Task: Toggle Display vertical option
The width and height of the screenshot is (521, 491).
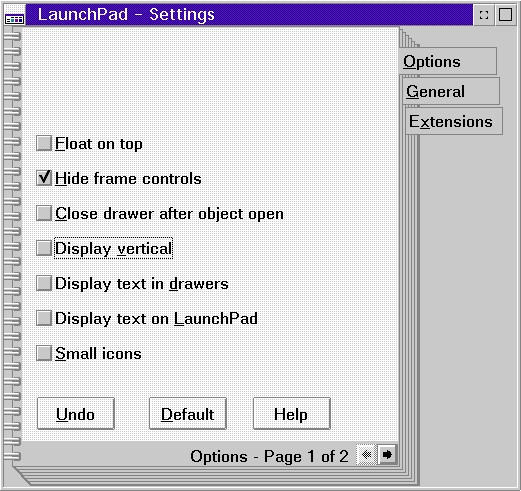Action: click(x=44, y=248)
